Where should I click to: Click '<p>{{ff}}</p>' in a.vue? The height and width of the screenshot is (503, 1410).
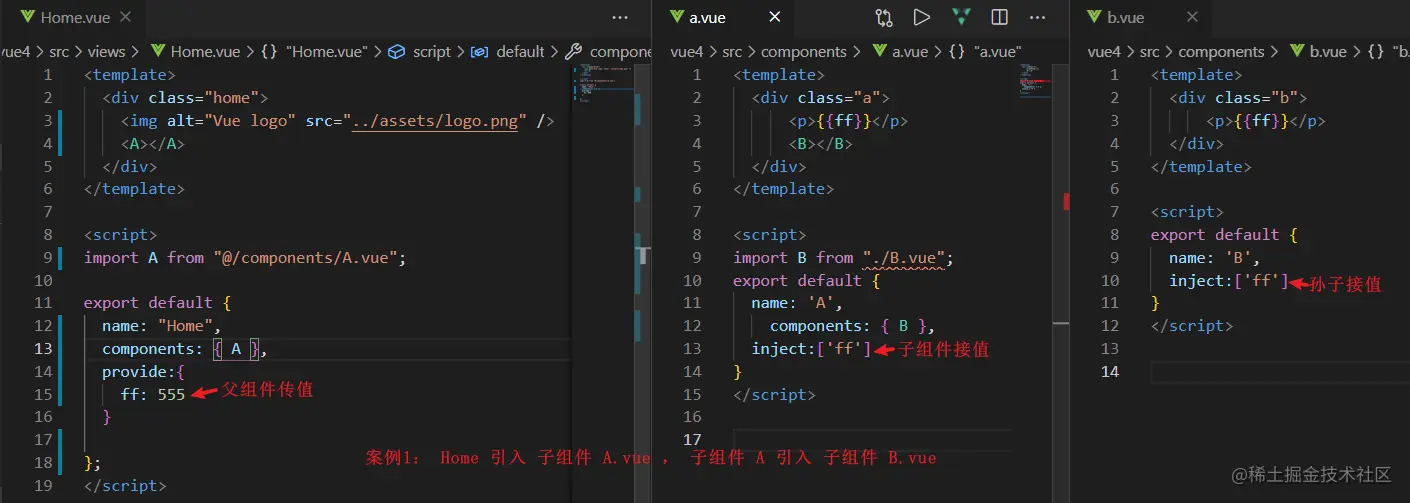click(x=848, y=121)
